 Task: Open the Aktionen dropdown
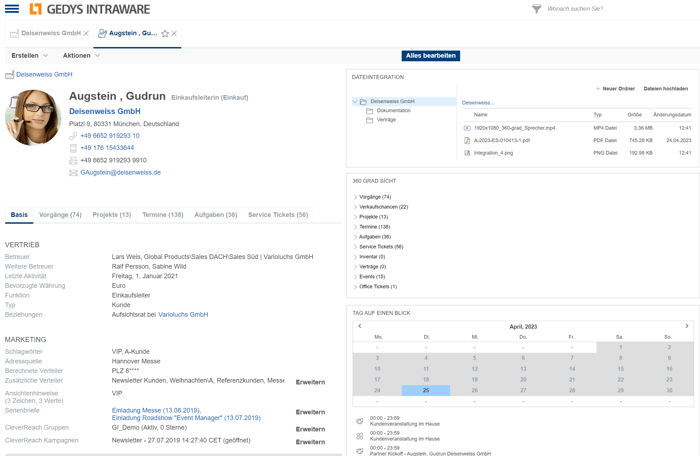pyautogui.click(x=81, y=56)
